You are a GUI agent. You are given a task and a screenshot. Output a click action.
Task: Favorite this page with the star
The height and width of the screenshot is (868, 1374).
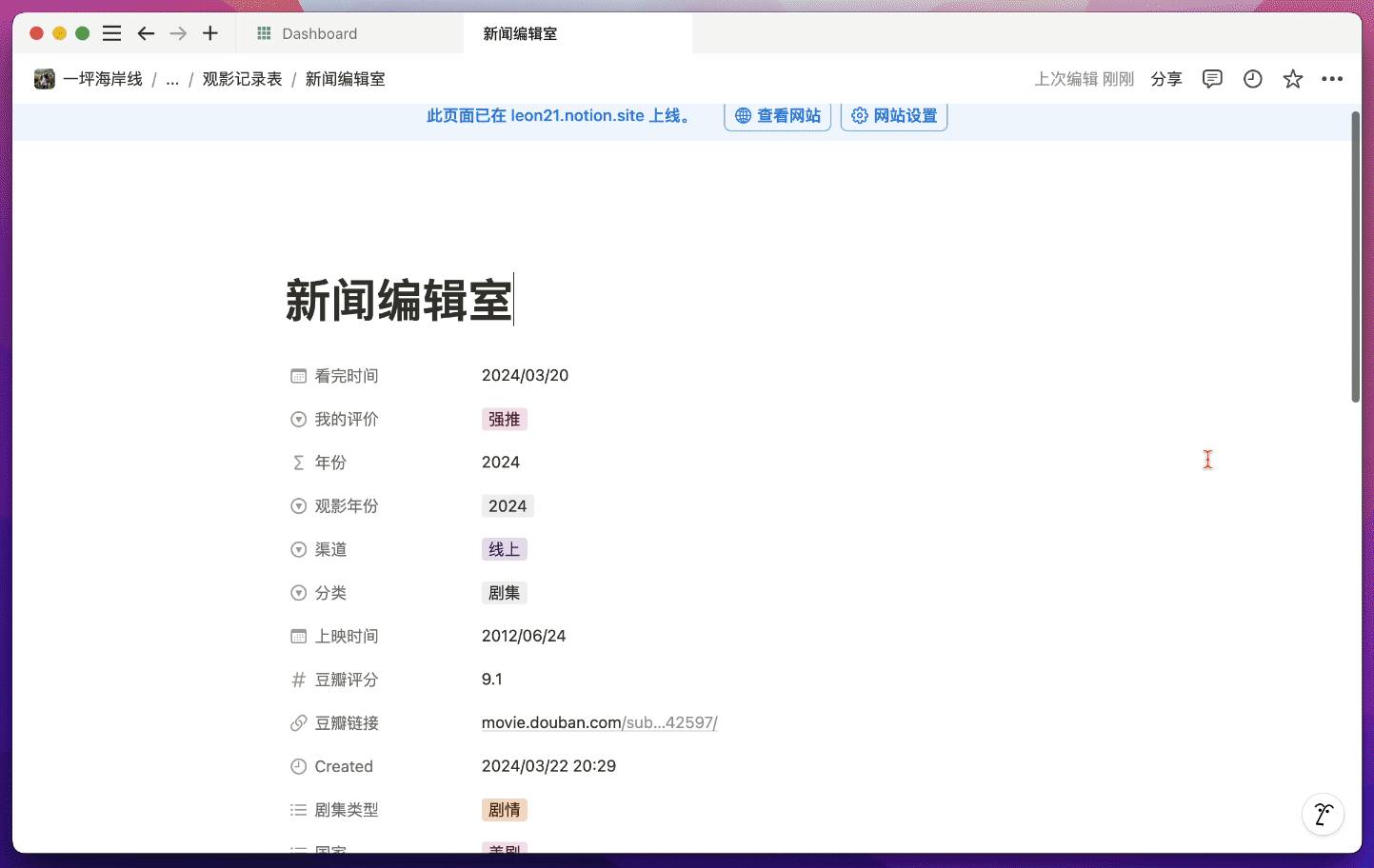coord(1292,79)
